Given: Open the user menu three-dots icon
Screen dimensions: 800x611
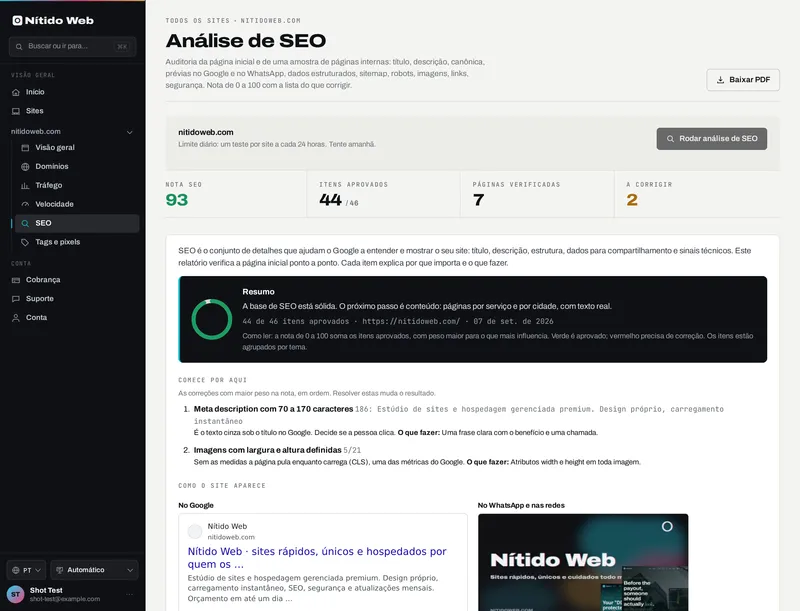Looking at the screenshot, I should point(130,594).
